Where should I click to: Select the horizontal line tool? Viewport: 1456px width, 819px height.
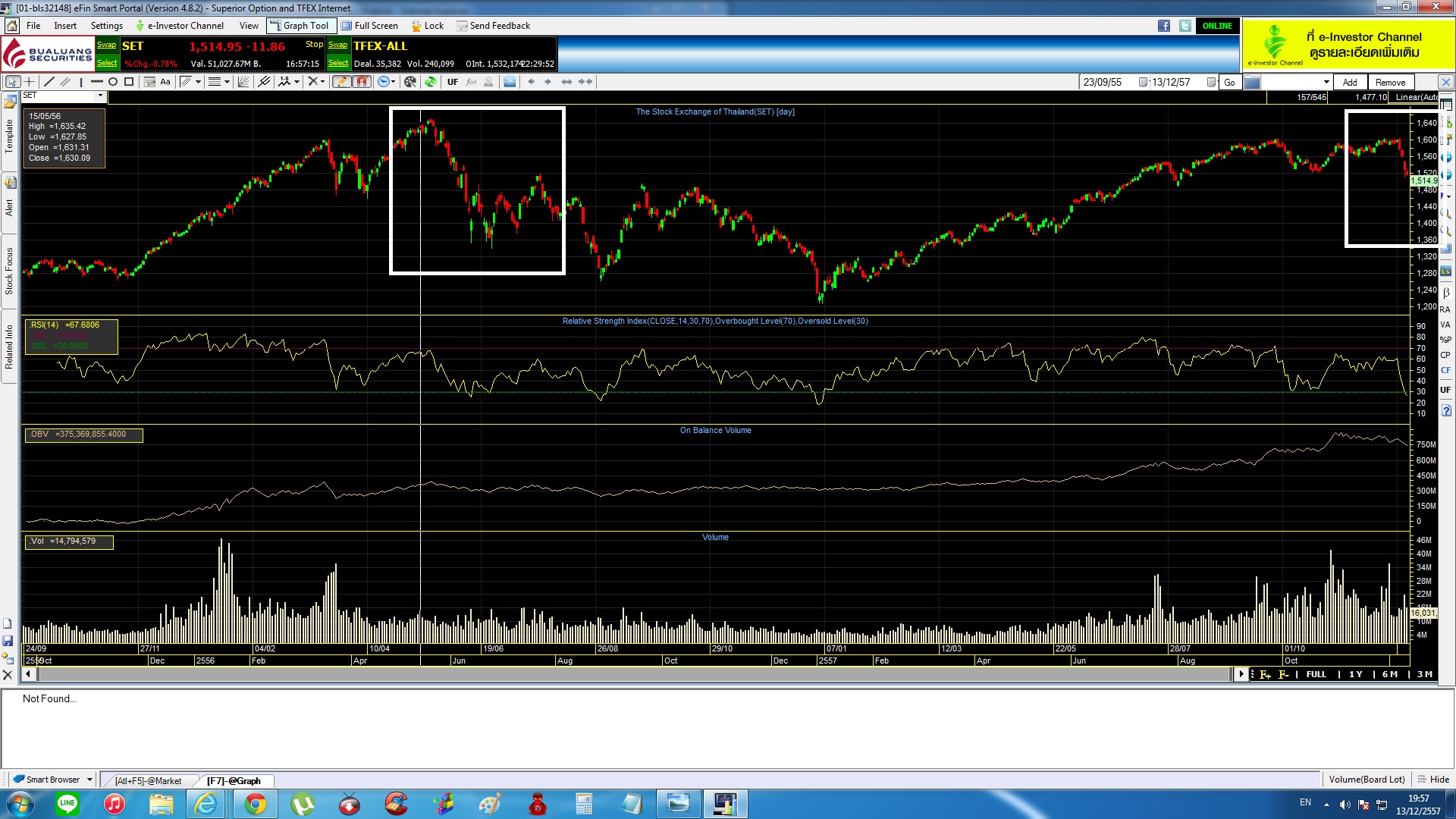click(96, 82)
